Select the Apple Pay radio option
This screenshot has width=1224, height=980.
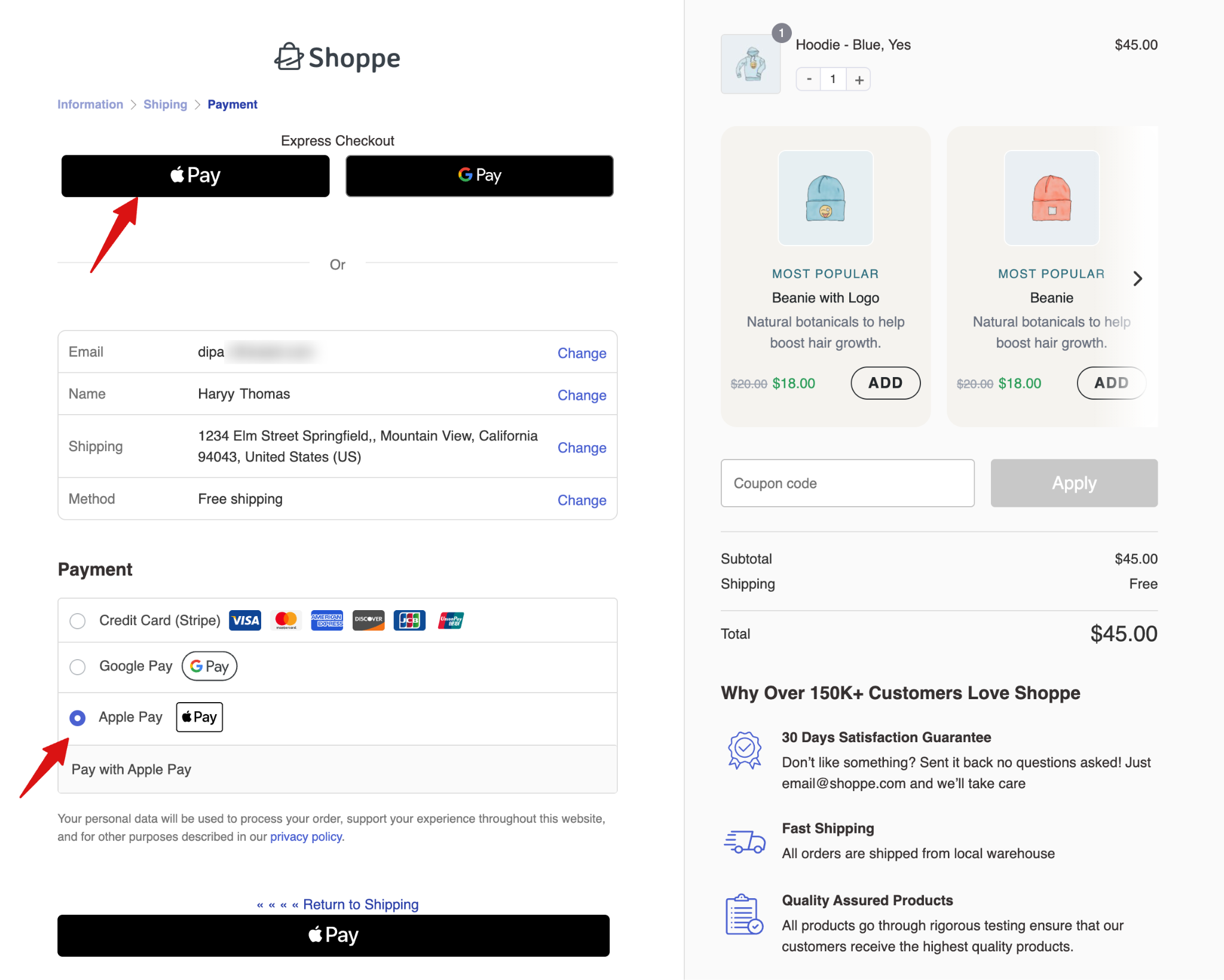78,718
